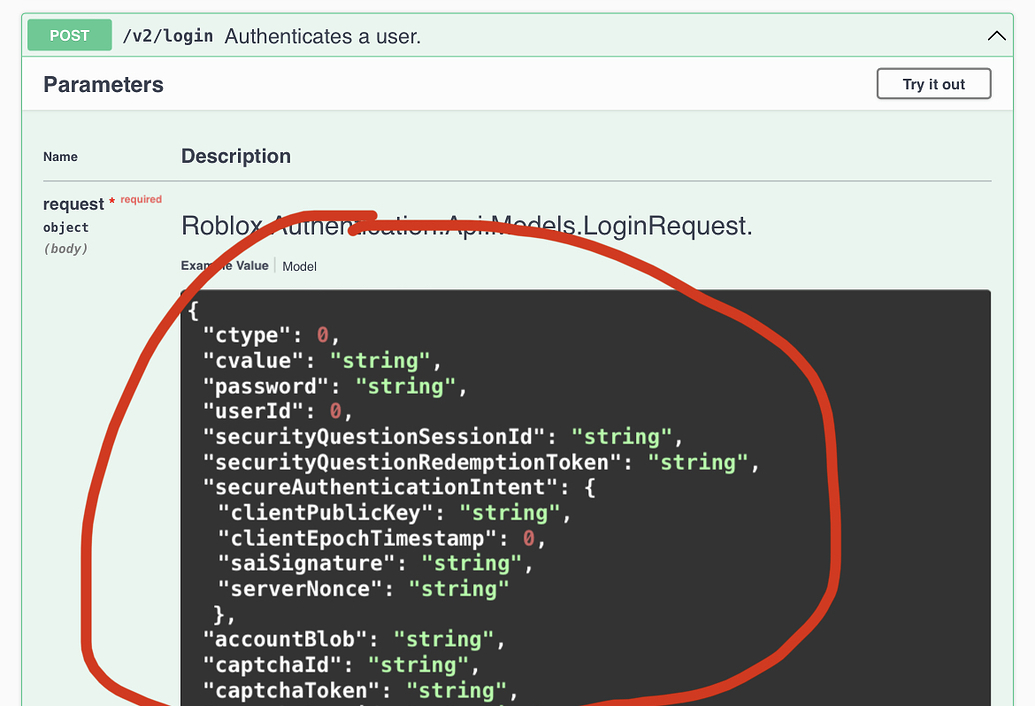Click the request parameter name
This screenshot has height=706, width=1035.
[73, 204]
